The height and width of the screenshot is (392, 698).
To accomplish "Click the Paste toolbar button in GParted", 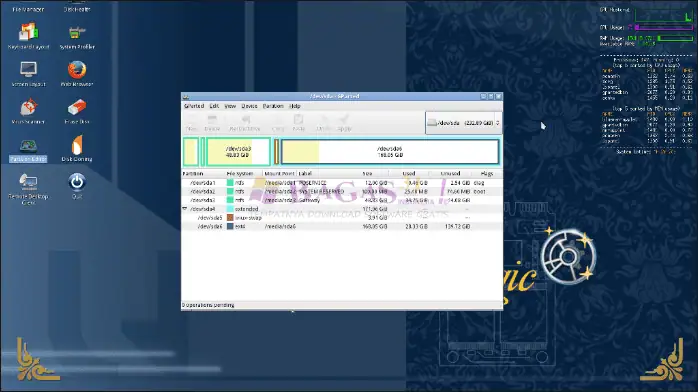I will click(299, 123).
